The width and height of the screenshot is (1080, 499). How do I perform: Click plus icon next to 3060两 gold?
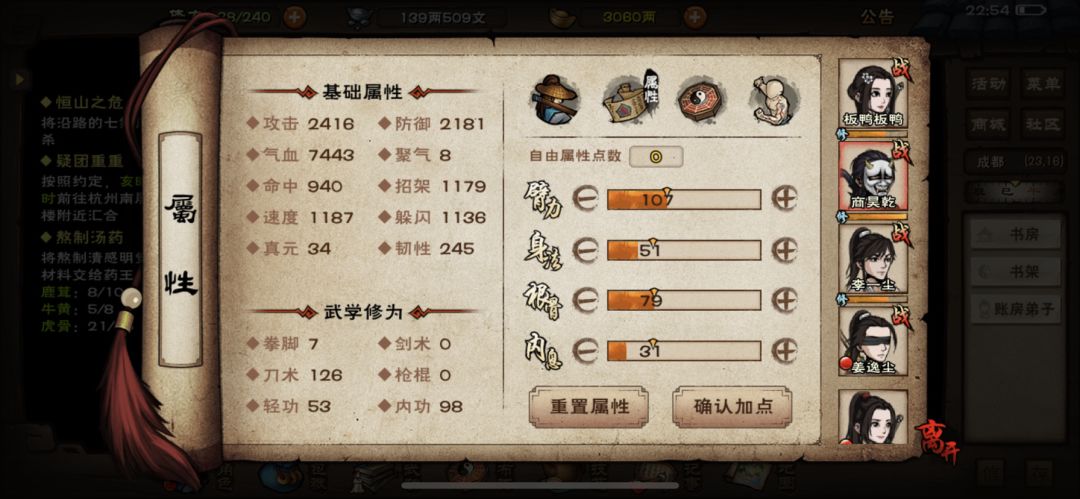pyautogui.click(x=695, y=17)
